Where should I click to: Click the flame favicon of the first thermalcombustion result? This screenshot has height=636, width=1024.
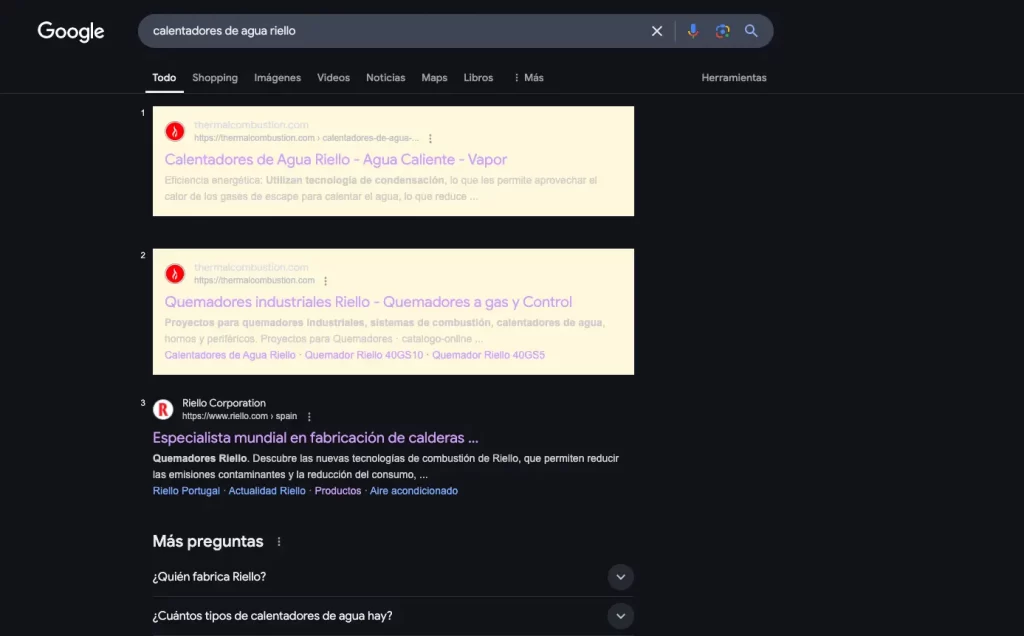pos(174,131)
